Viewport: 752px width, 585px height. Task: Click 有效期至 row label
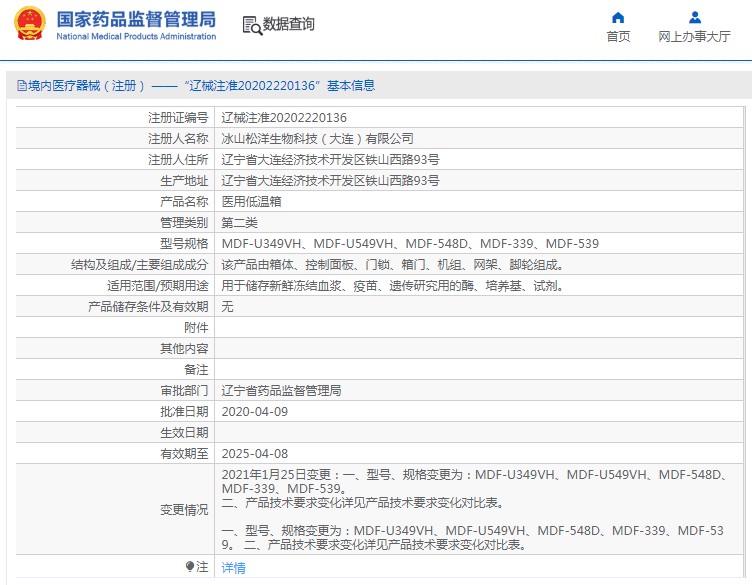[x=184, y=454]
